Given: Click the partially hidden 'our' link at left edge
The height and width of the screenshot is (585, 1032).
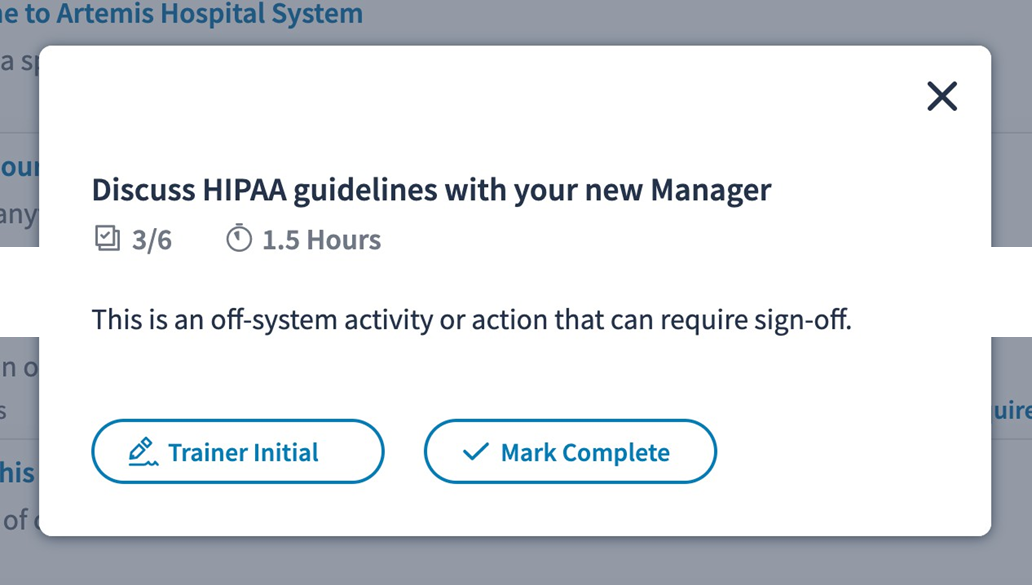Looking at the screenshot, I should (18, 166).
